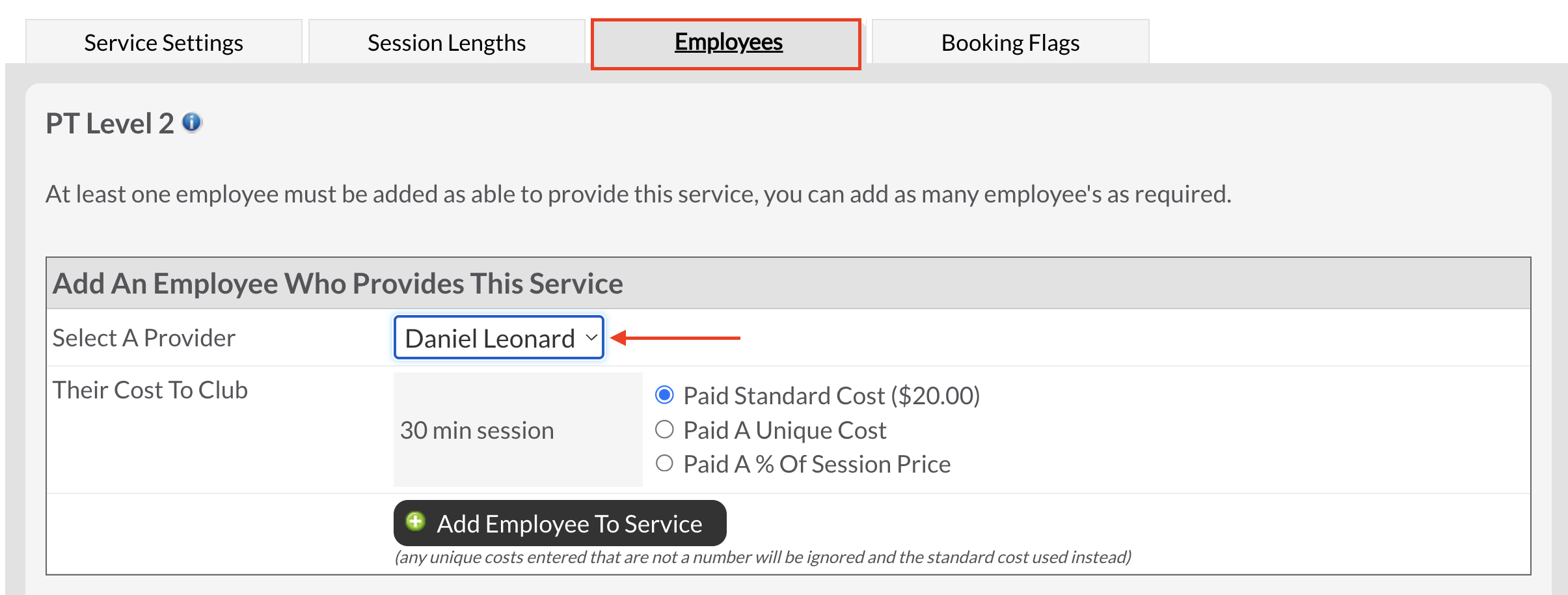
Task: Click the Paid Standard Cost ($20.00) label text
Action: click(x=831, y=396)
